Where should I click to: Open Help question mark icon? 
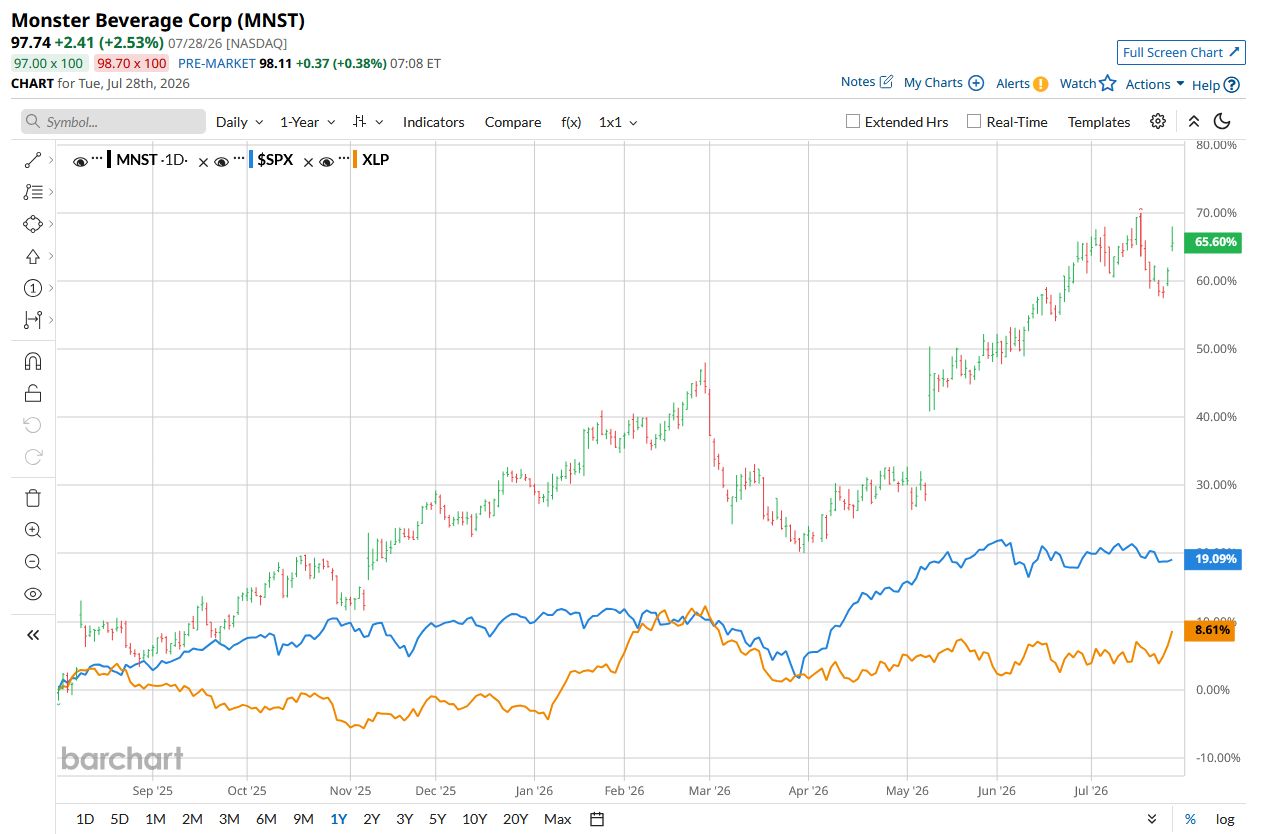pyautogui.click(x=1232, y=85)
